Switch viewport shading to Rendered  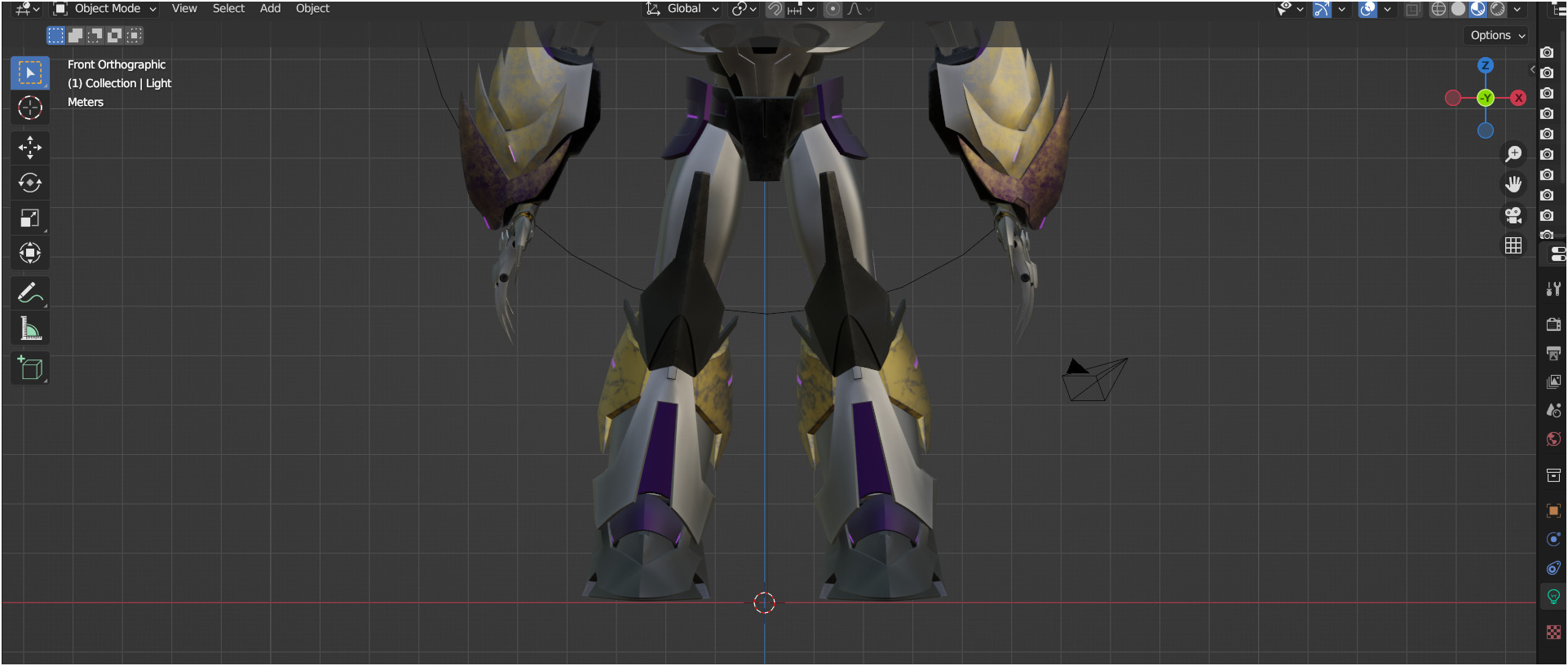click(1498, 9)
